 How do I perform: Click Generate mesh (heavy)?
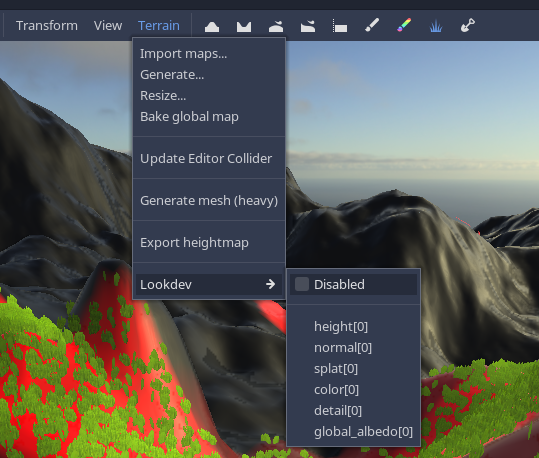coord(209,200)
